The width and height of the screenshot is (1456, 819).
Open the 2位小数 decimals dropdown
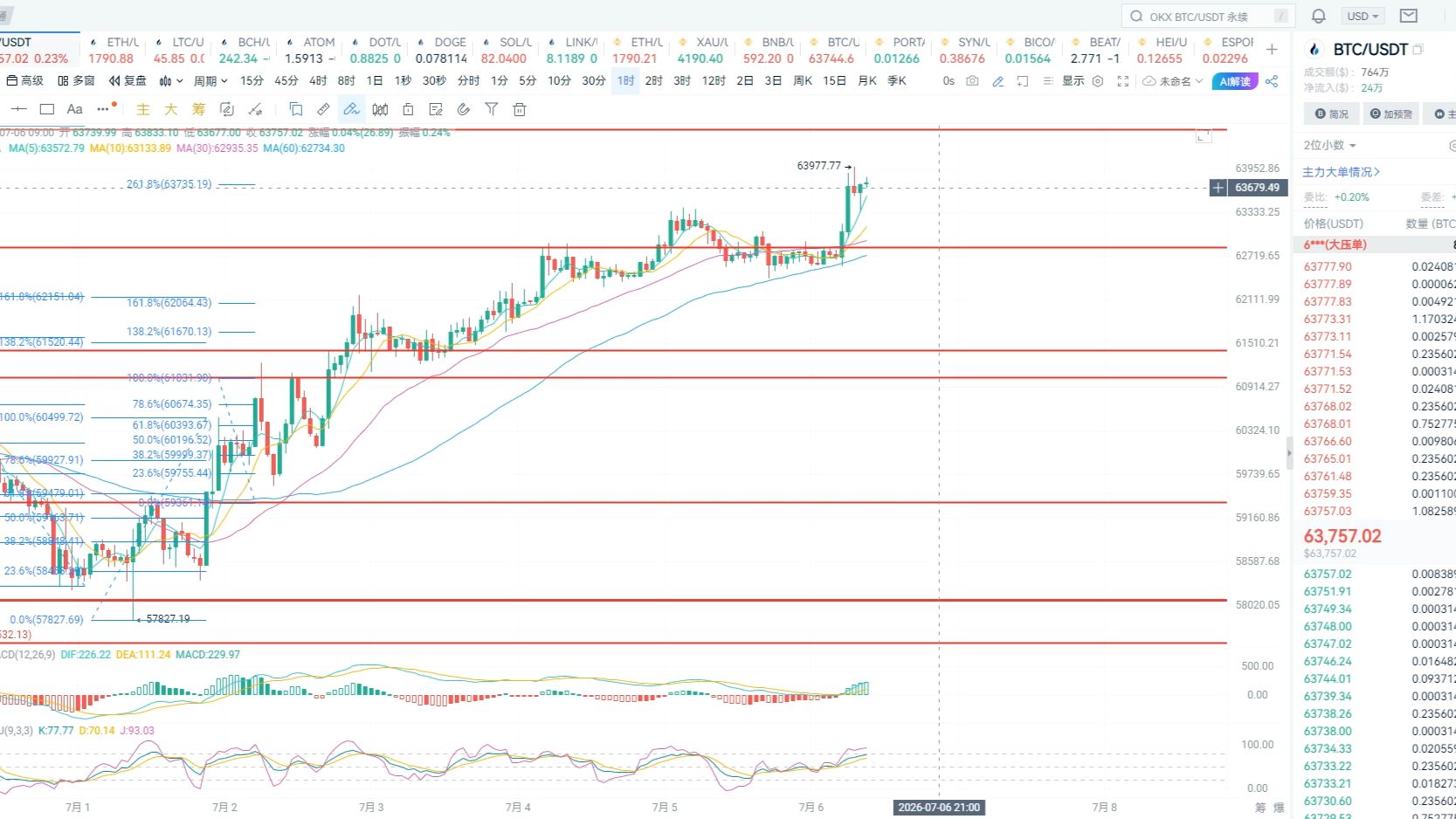click(x=1329, y=145)
